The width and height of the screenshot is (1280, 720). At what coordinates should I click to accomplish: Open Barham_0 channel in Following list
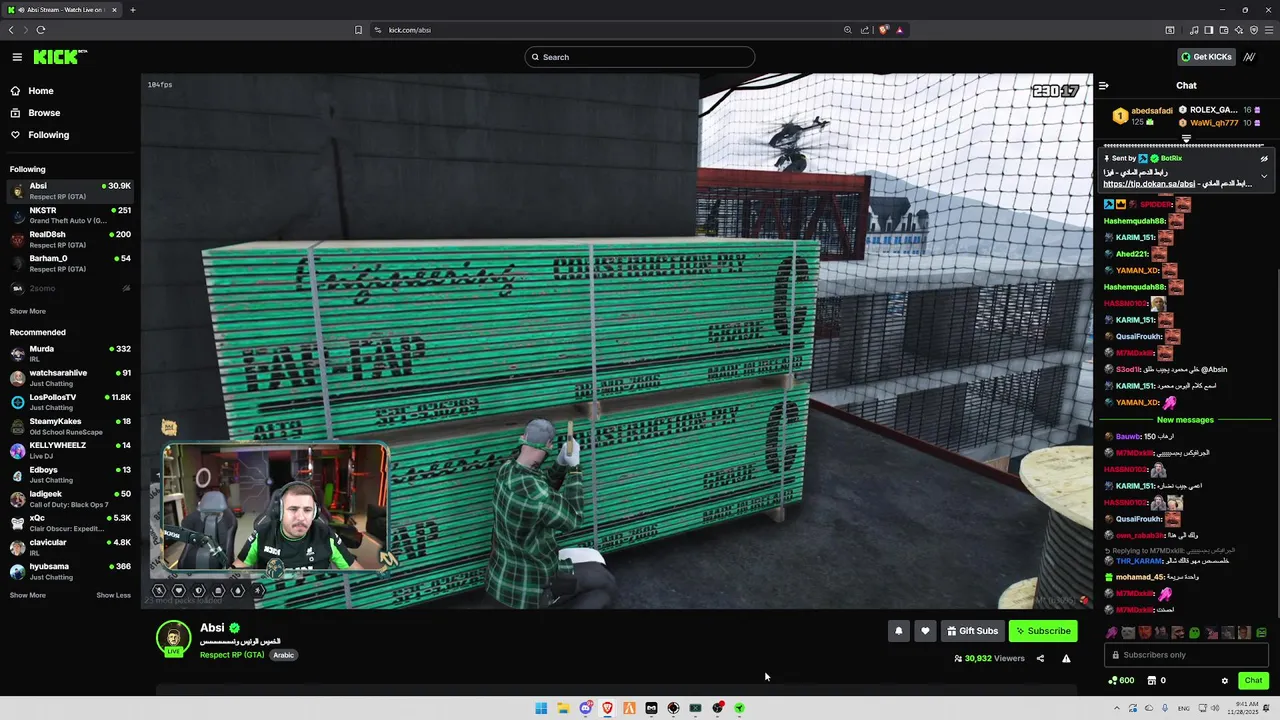[x=70, y=263]
